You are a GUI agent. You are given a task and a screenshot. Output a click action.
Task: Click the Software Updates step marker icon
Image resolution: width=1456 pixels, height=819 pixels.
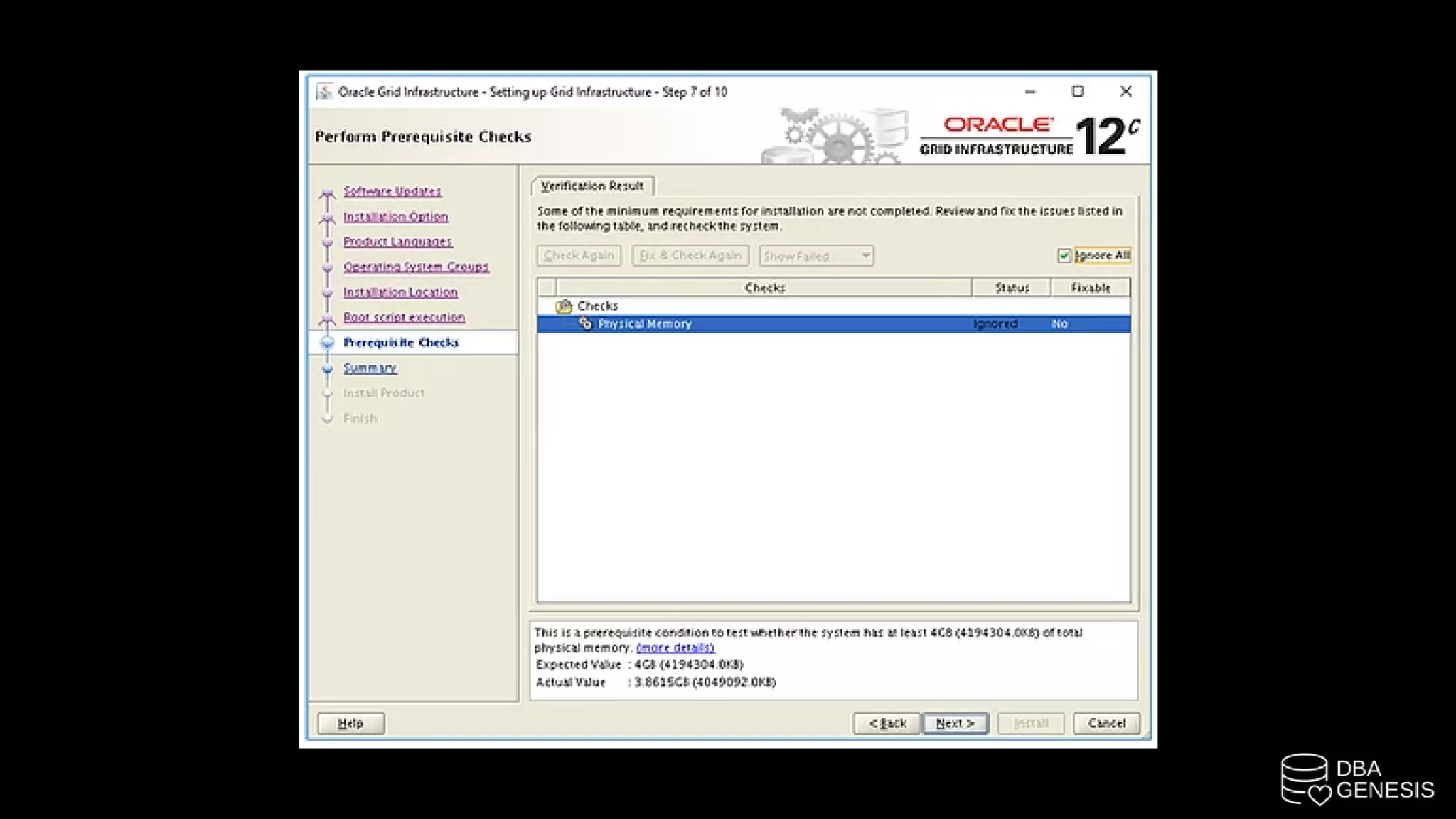click(327, 193)
